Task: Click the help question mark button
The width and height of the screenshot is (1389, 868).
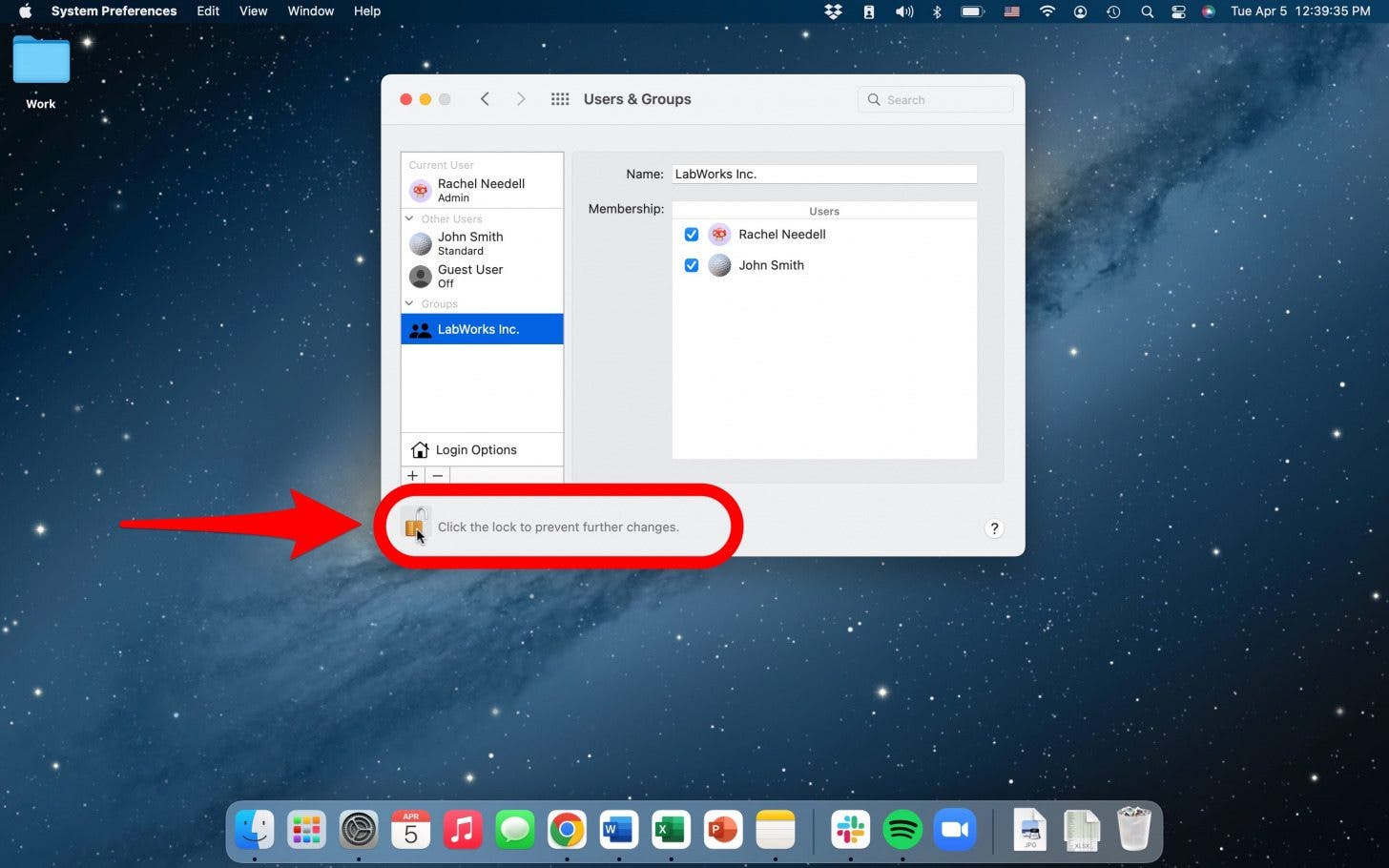Action: click(x=994, y=528)
